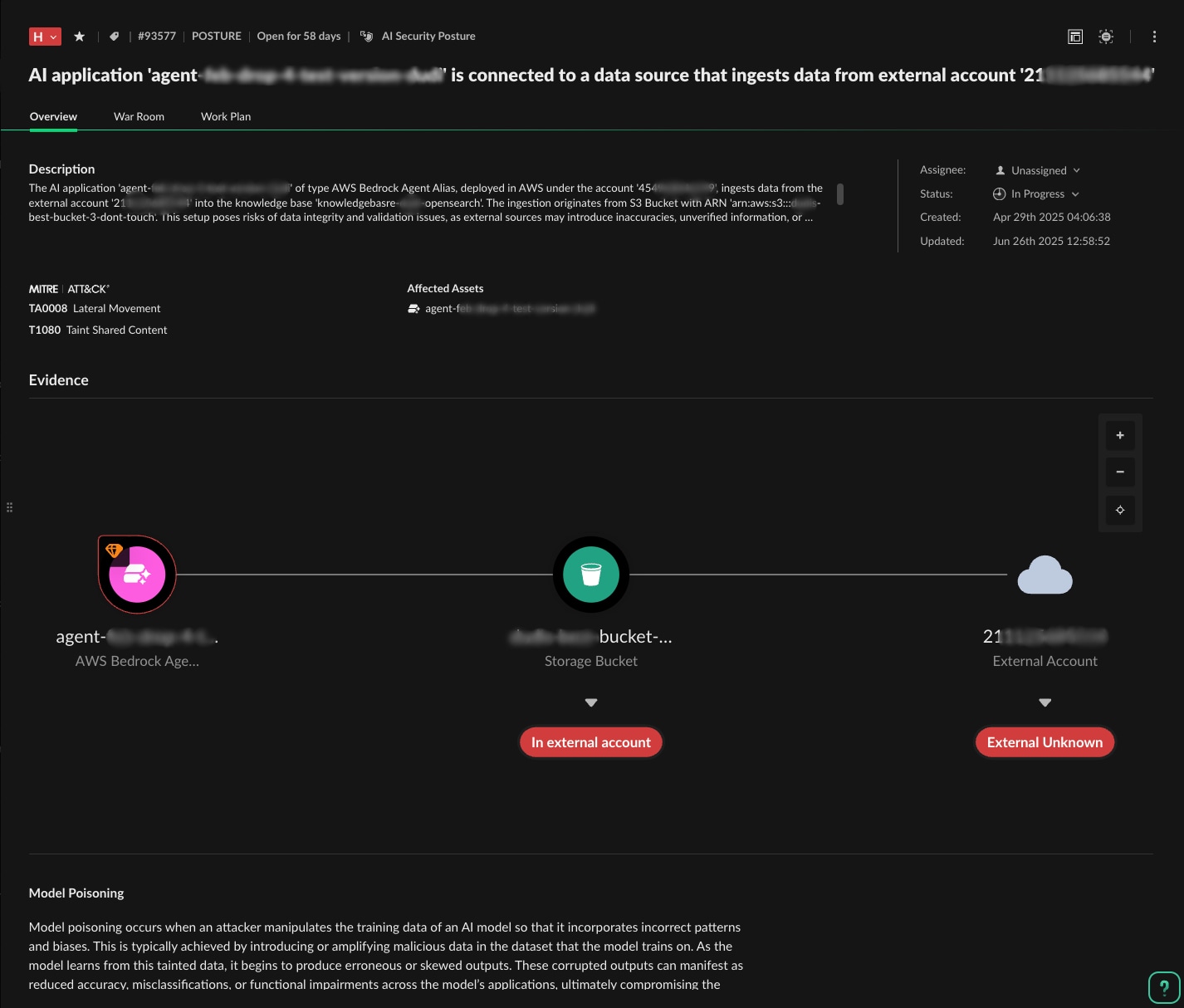This screenshot has width=1184, height=1008.
Task: Open the layout panel icon
Action: pyautogui.click(x=1075, y=37)
